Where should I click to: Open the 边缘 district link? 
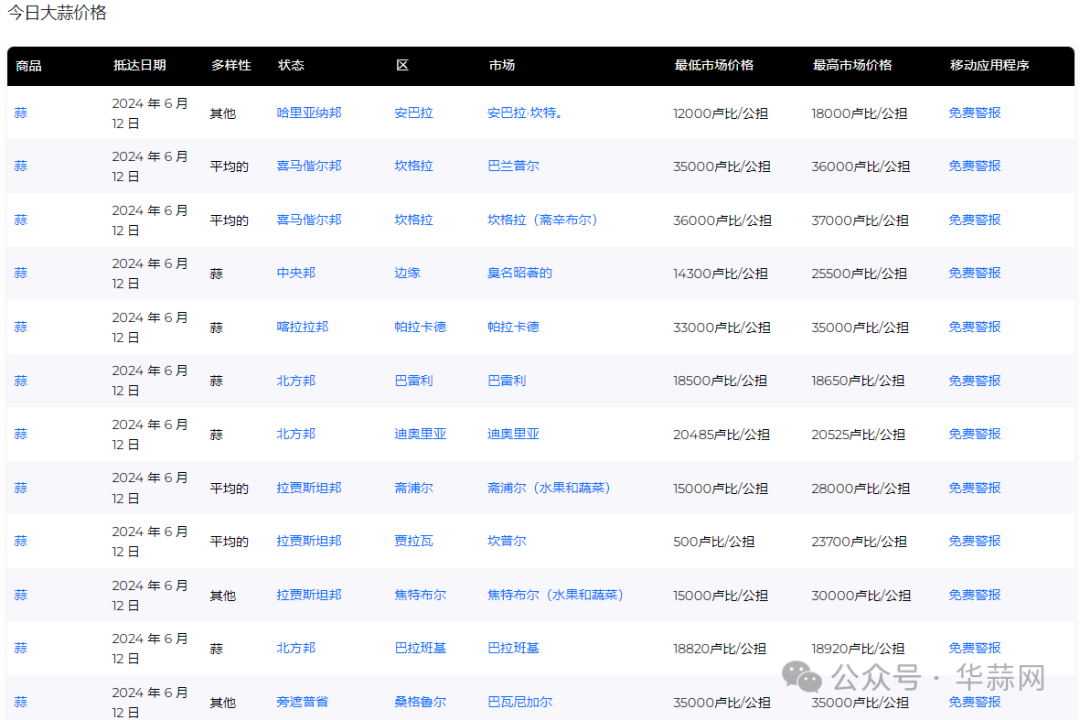tap(407, 272)
